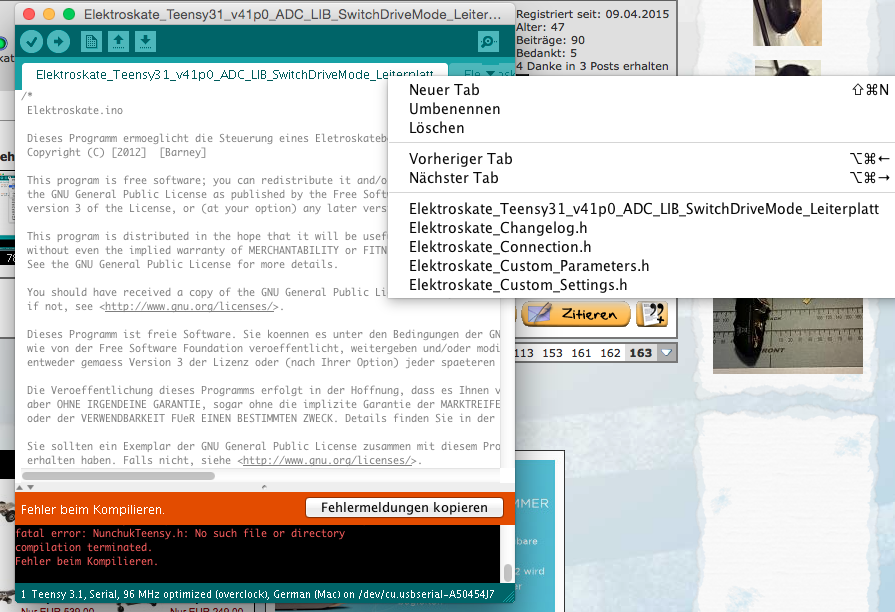This screenshot has width=895, height=612.
Task: Click the line 'See the GNU General Public License'
Action: tap(183, 264)
